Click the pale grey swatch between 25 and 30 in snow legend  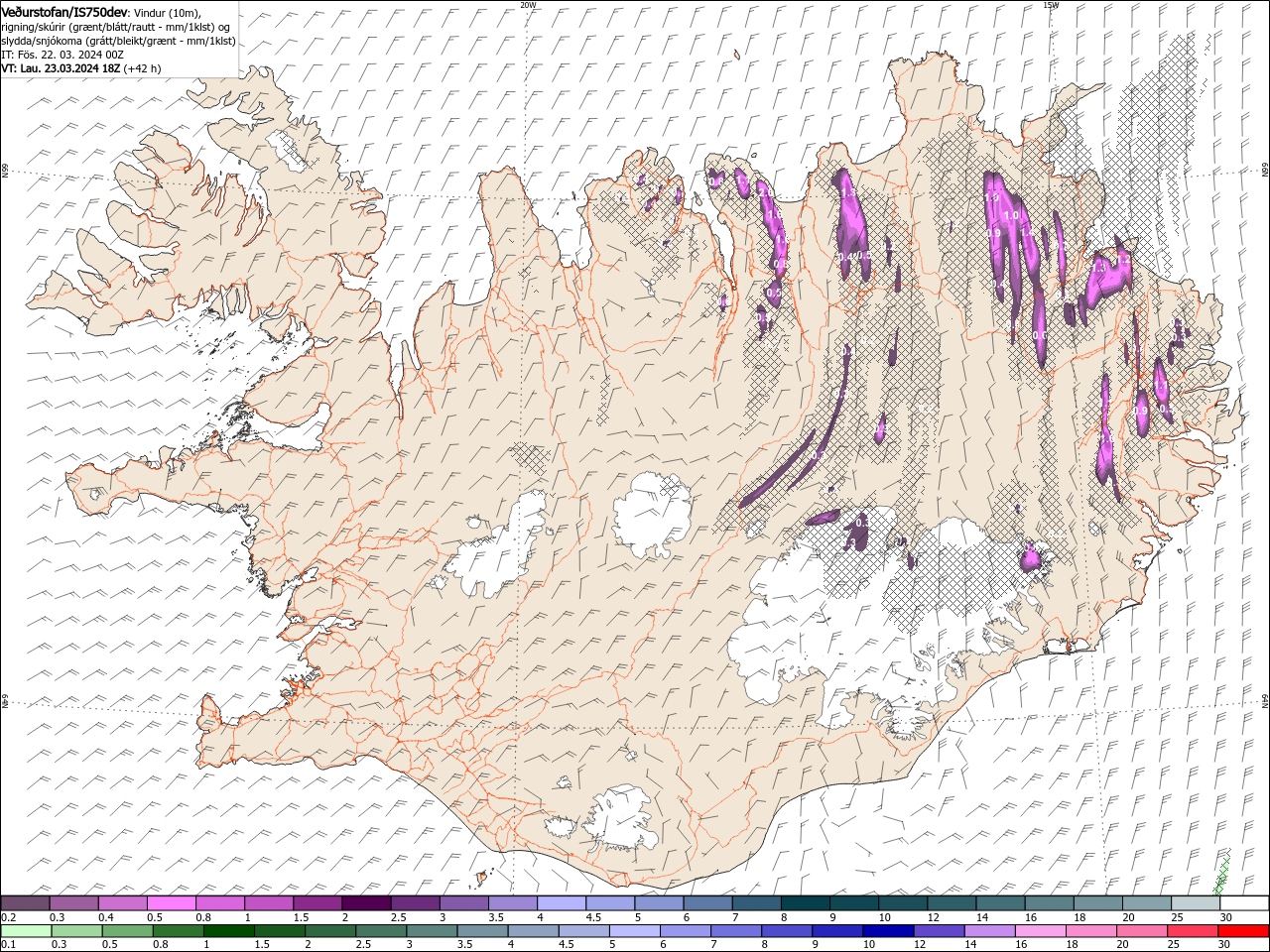[1195, 903]
